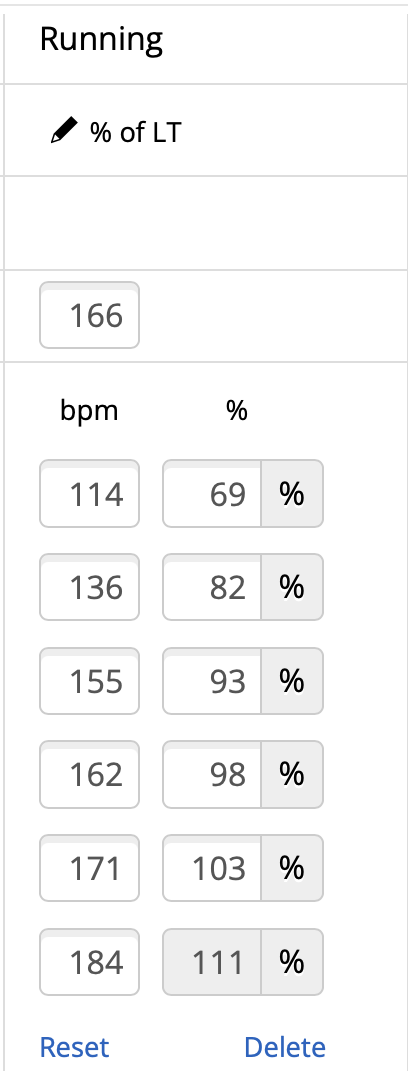Click the percent field showing 93
Screen dimensions: 408x1082
coord(212,681)
